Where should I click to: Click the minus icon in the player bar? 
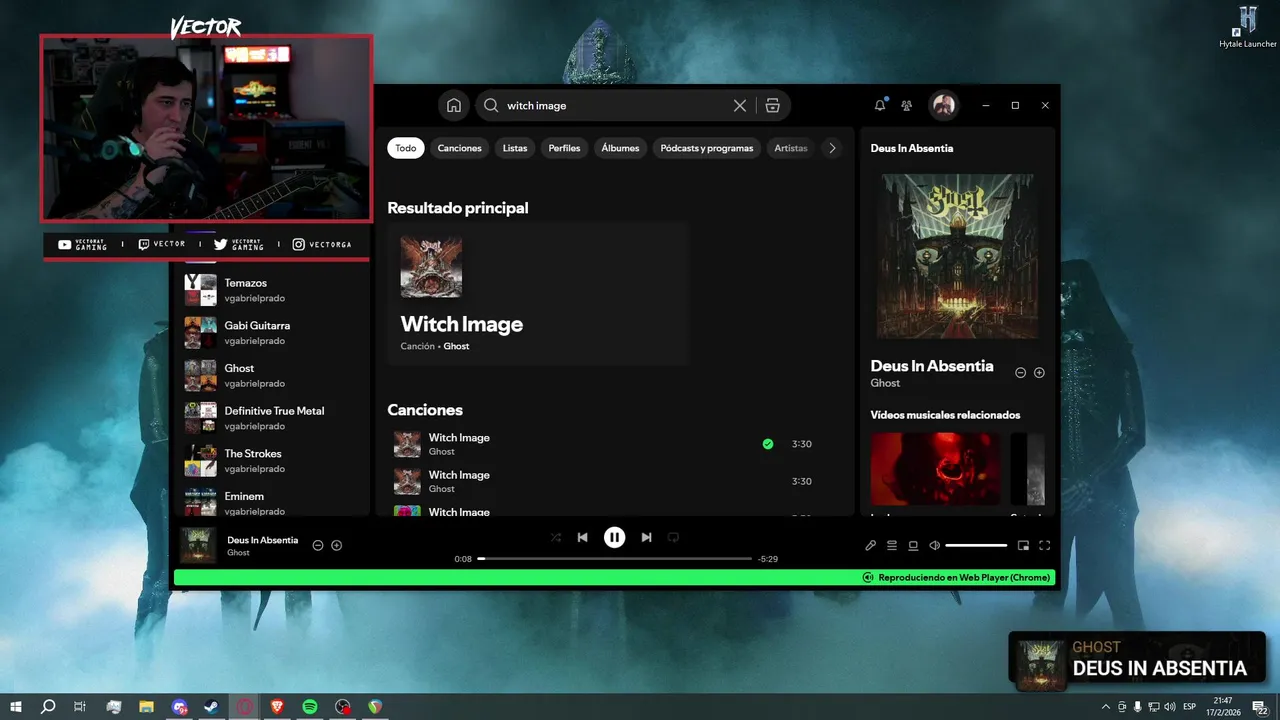[318, 545]
